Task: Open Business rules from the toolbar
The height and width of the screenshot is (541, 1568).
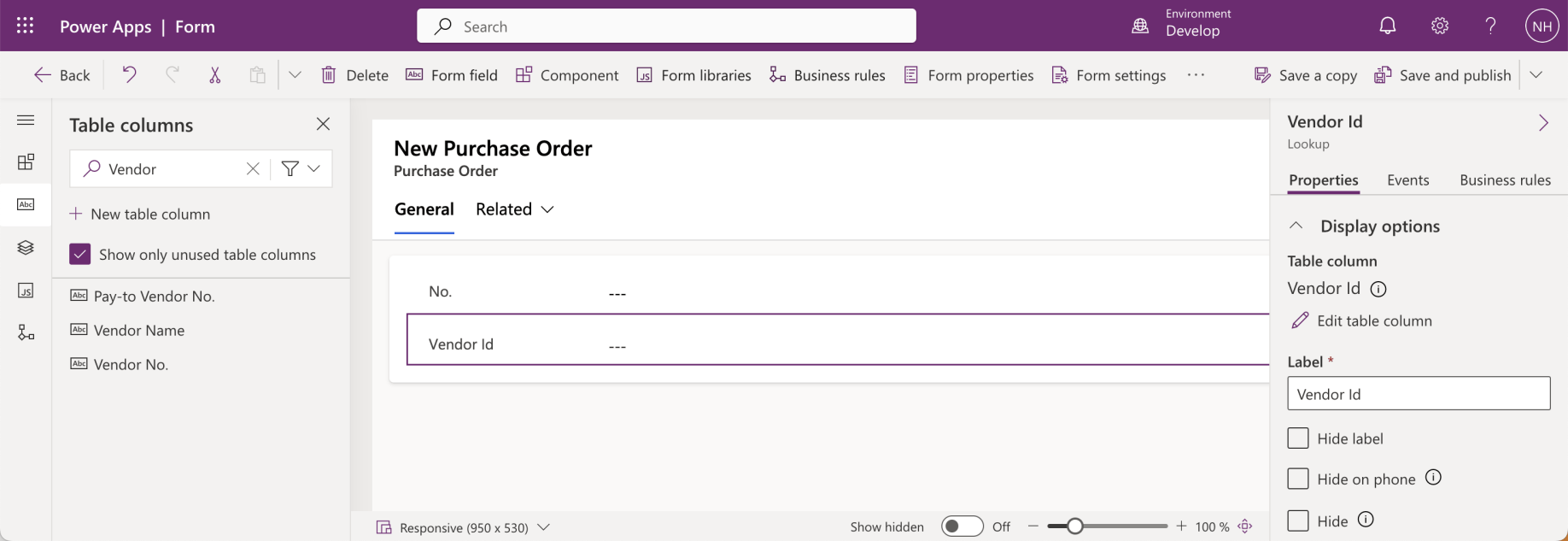Action: [x=827, y=75]
